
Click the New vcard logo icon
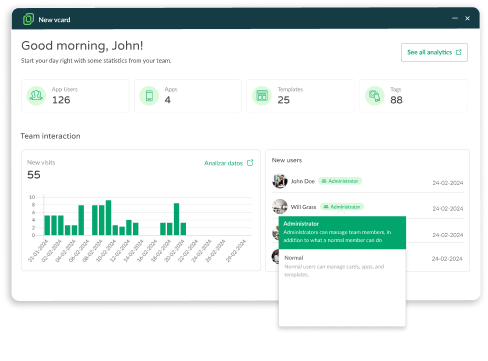tap(28, 19)
